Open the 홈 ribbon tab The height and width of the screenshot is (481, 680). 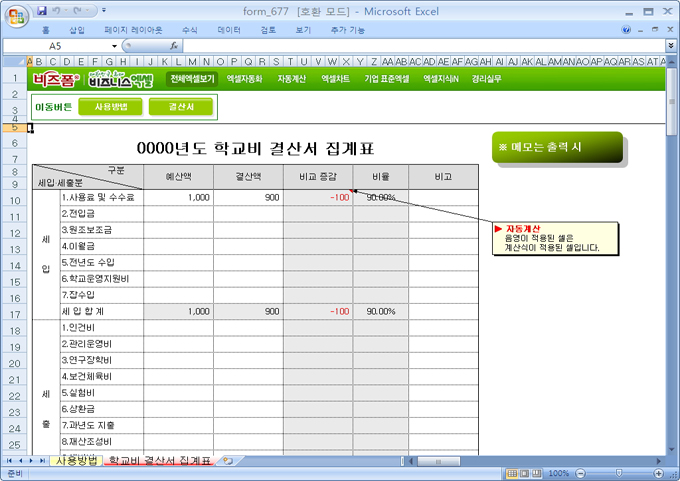(x=46, y=30)
